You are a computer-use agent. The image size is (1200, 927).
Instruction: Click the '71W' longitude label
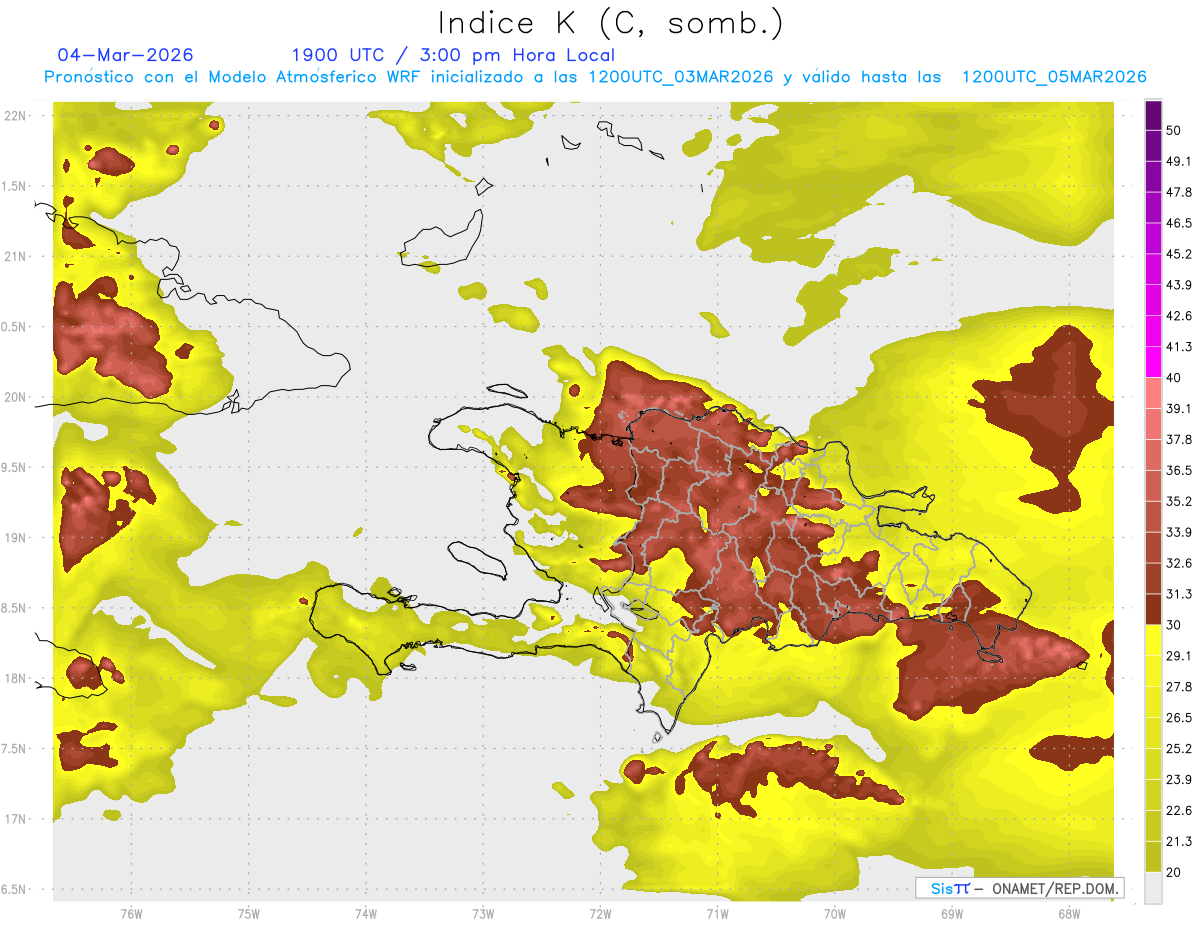717,913
